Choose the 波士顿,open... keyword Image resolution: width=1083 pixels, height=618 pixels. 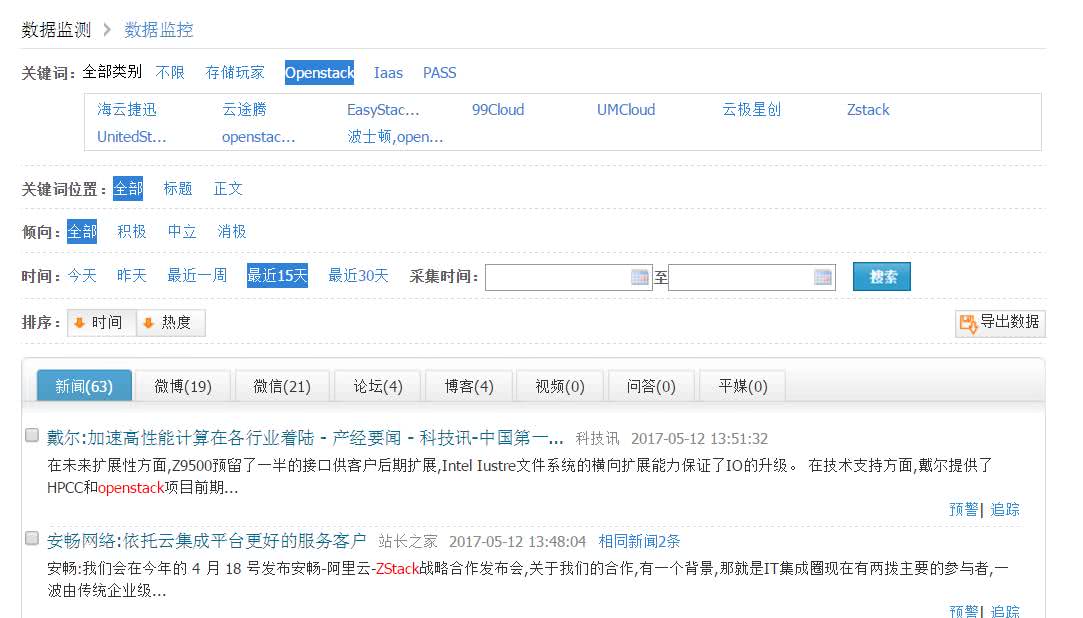pyautogui.click(x=395, y=137)
